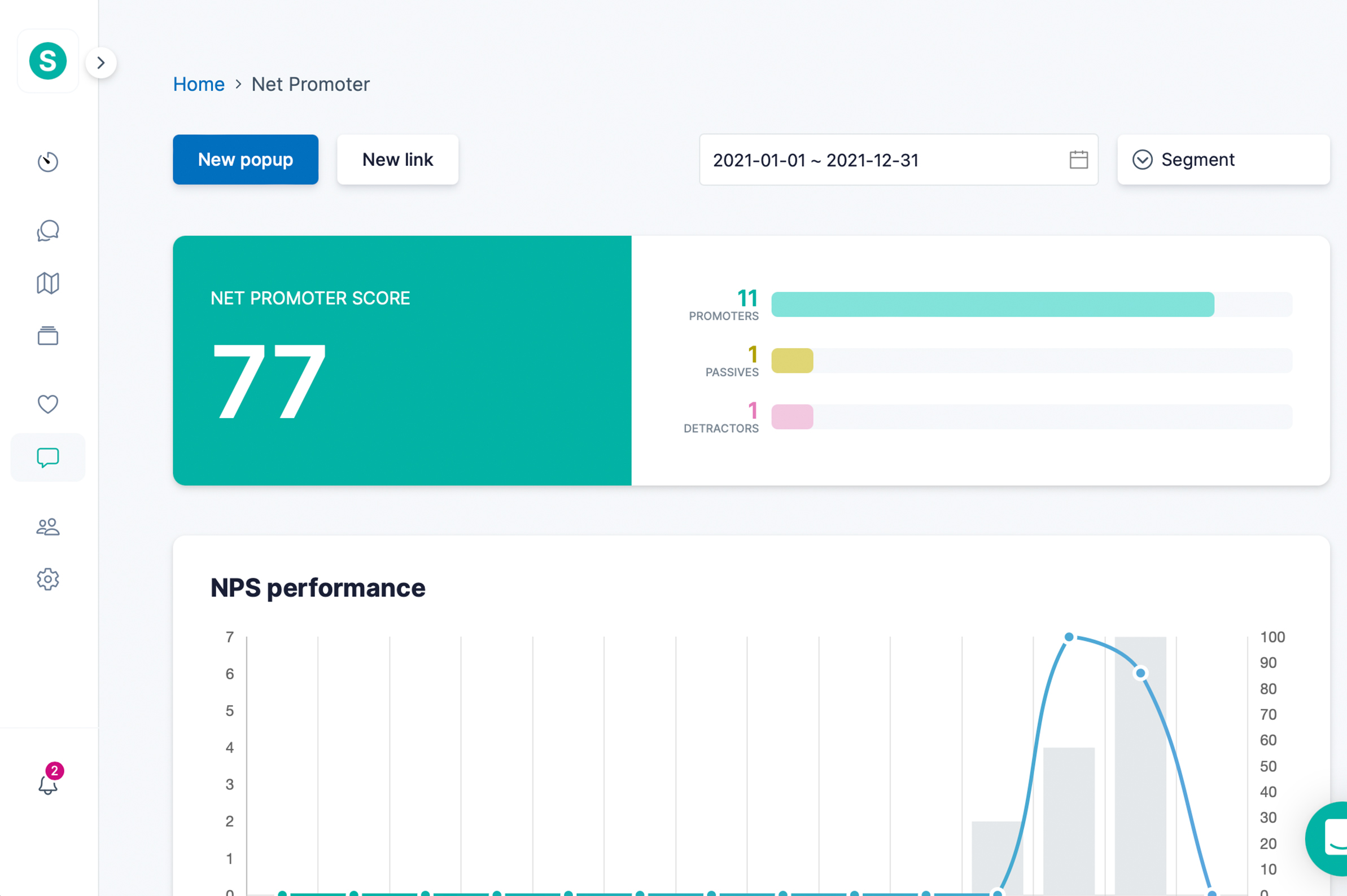Go to Home via breadcrumb link
This screenshot has width=1347, height=896.
[x=199, y=84]
